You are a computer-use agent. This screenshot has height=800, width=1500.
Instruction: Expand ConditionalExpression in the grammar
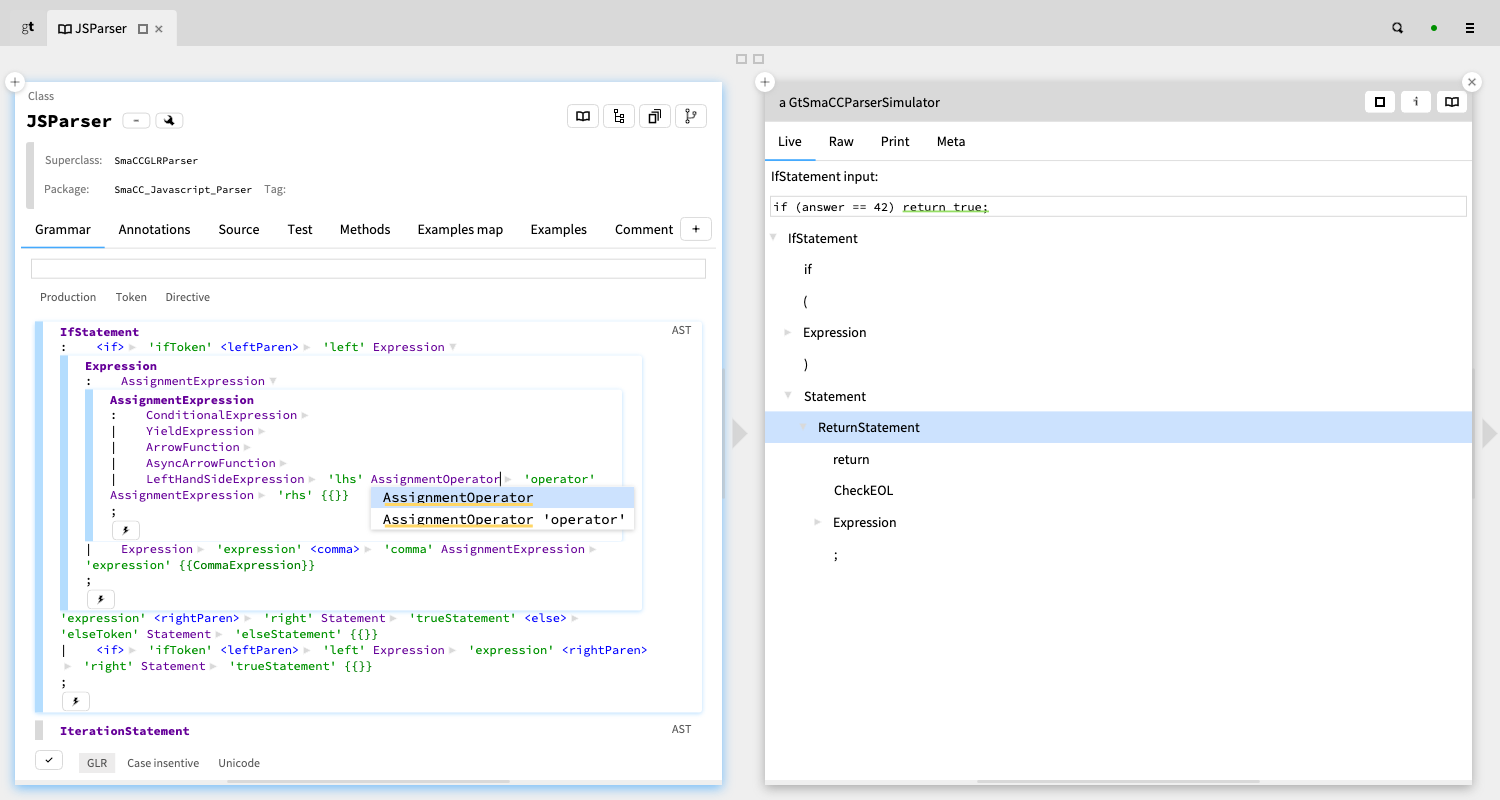pyautogui.click(x=305, y=415)
